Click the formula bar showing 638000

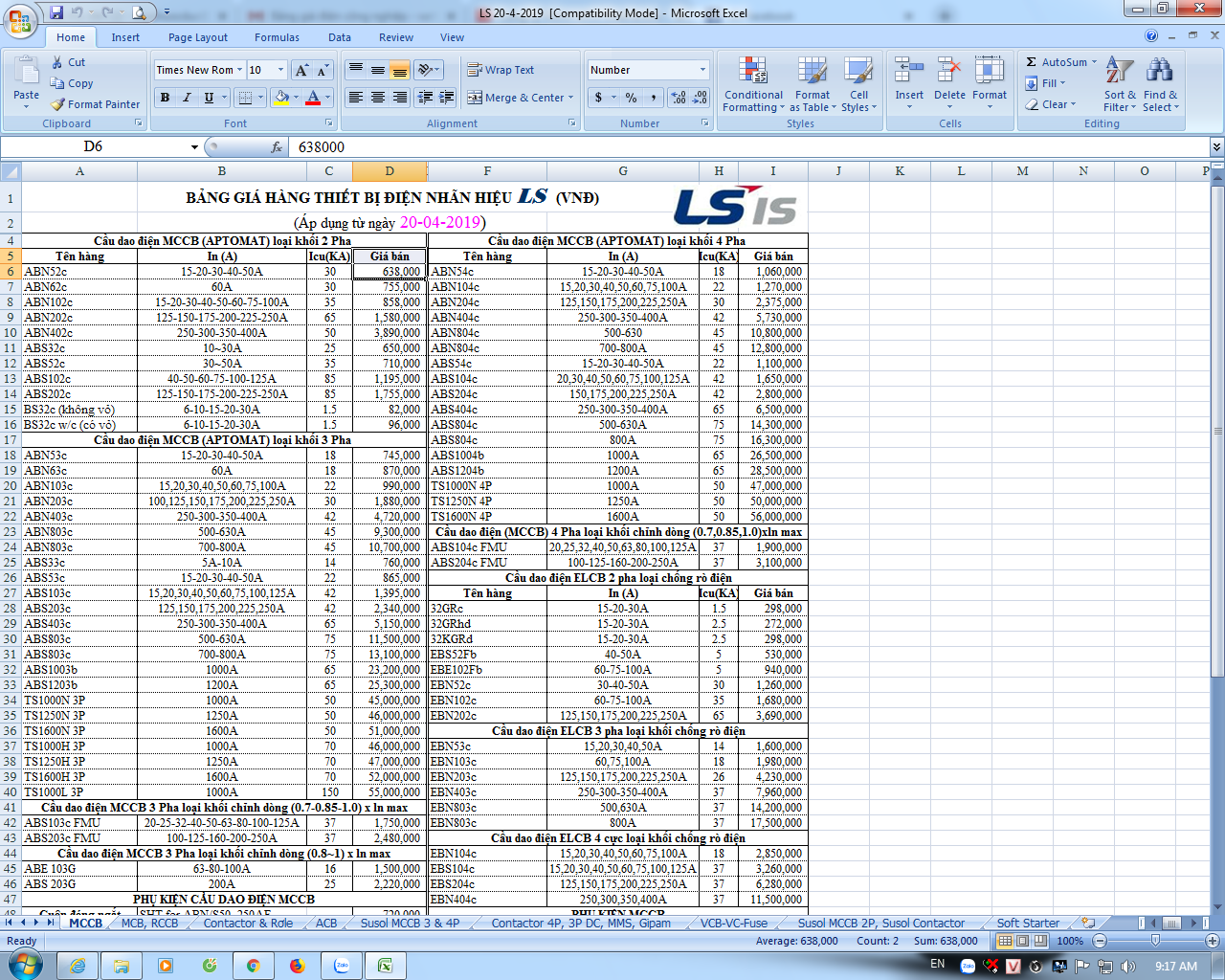[749, 147]
